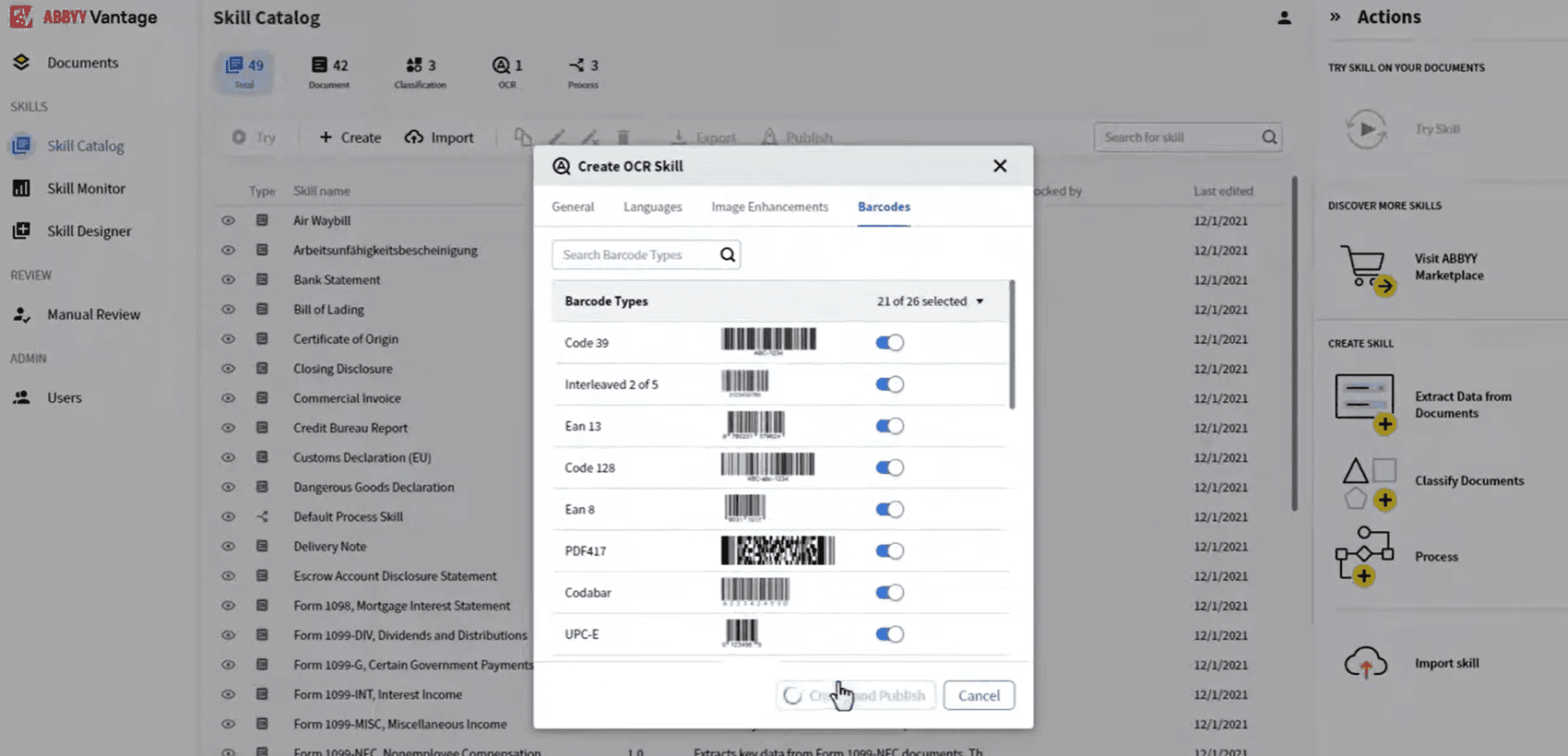Open Manual Review in sidebar
This screenshot has height=756, width=1568.
pos(76,314)
